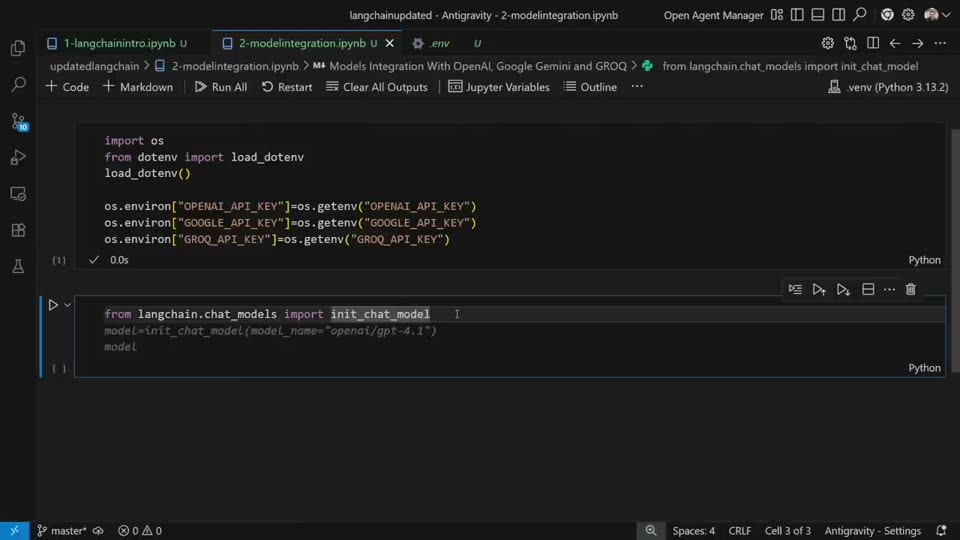This screenshot has height=540, width=960.
Task: Navigate back with left arrow
Action: (895, 43)
